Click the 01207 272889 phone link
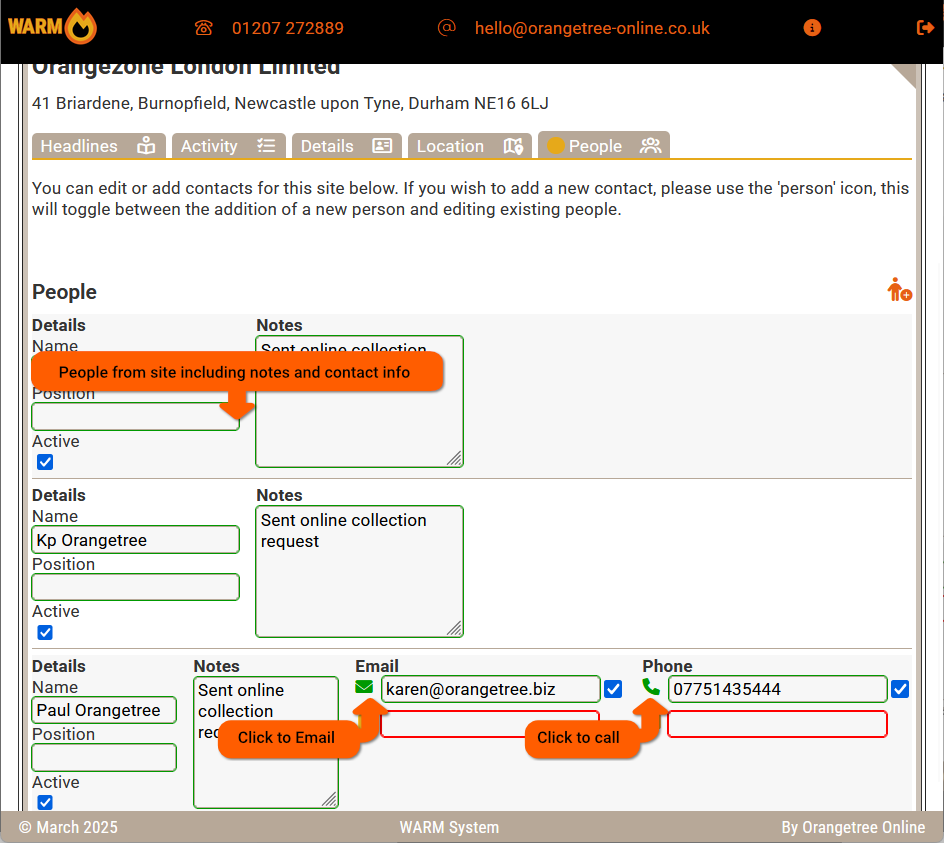Image resolution: width=944 pixels, height=843 pixels. pyautogui.click(x=288, y=28)
